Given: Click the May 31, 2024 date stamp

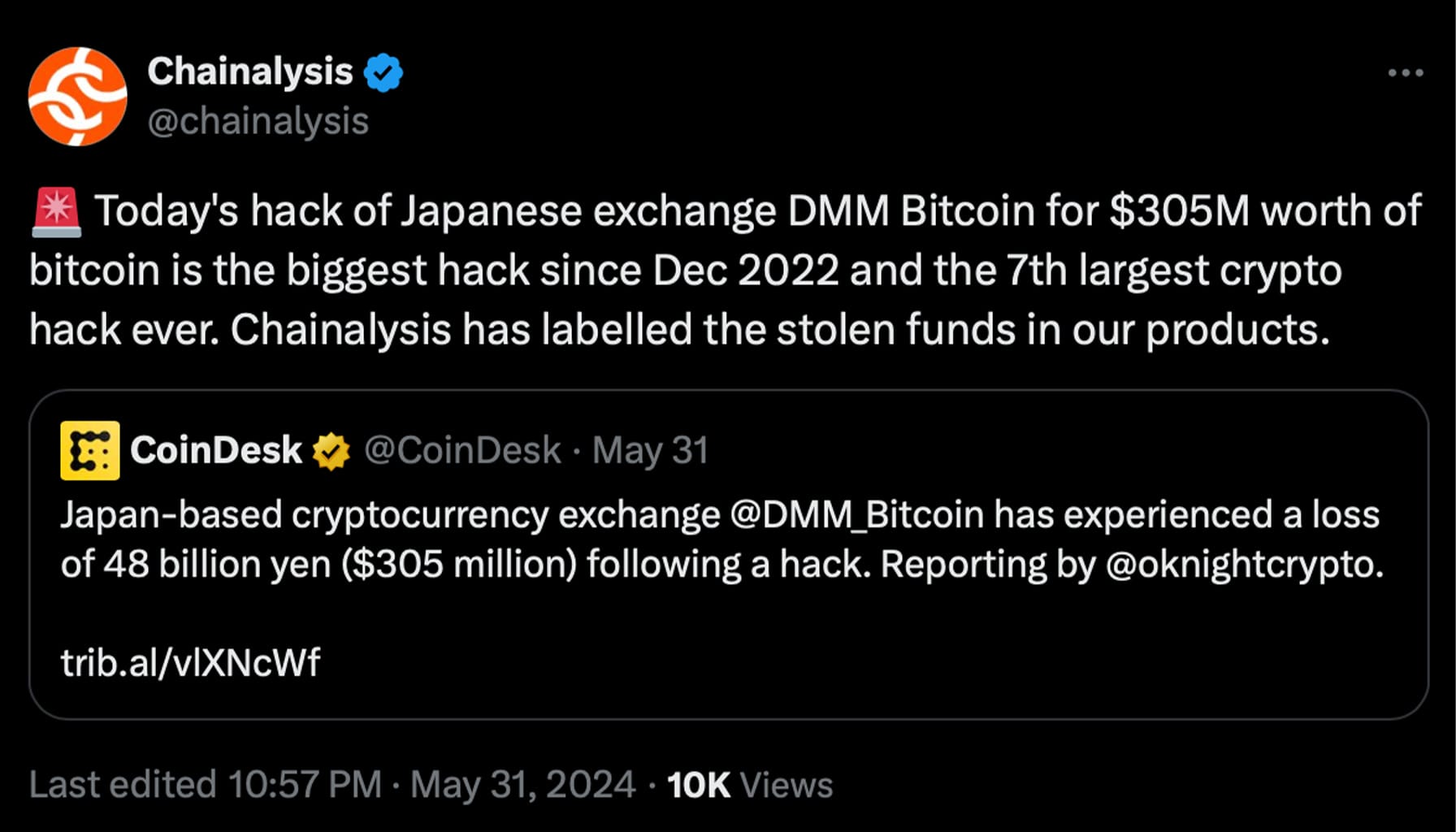Looking at the screenshot, I should click(x=522, y=785).
